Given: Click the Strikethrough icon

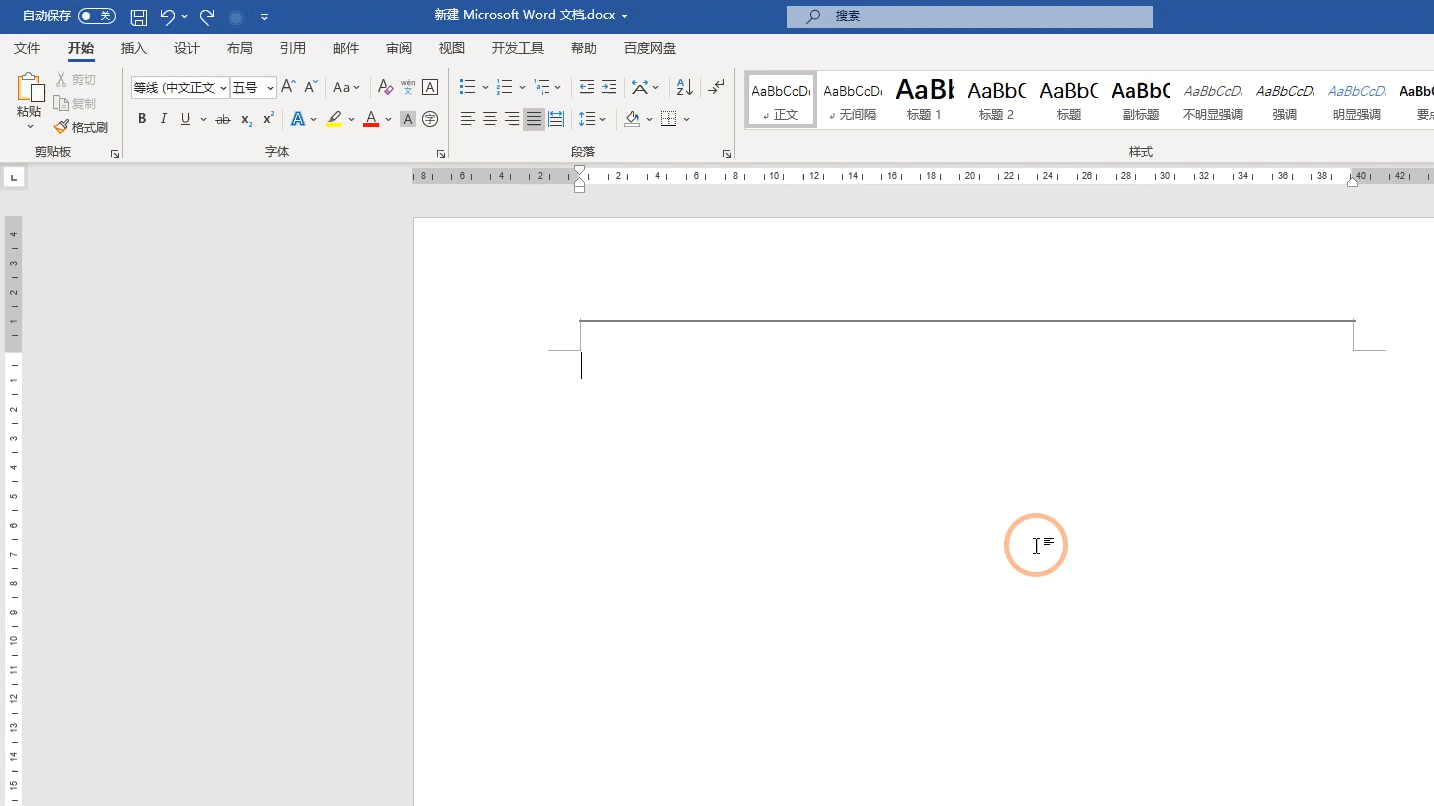Looking at the screenshot, I should tap(222, 119).
